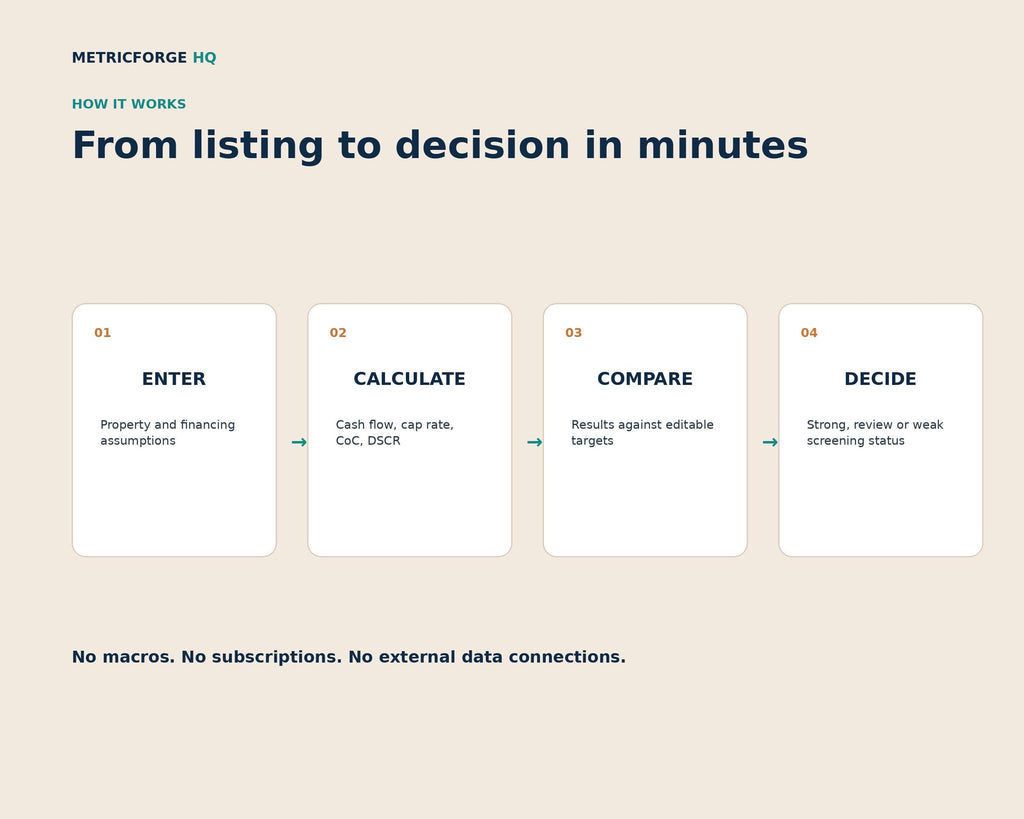Select the DECIDE card title
The width and height of the screenshot is (1024, 819).
[880, 379]
